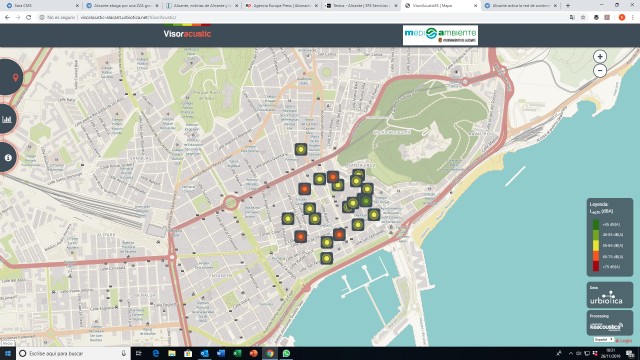Image resolution: width=640 pixels, height=360 pixels.
Task: Zoom out the map with the minus button
Action: (x=600, y=71)
